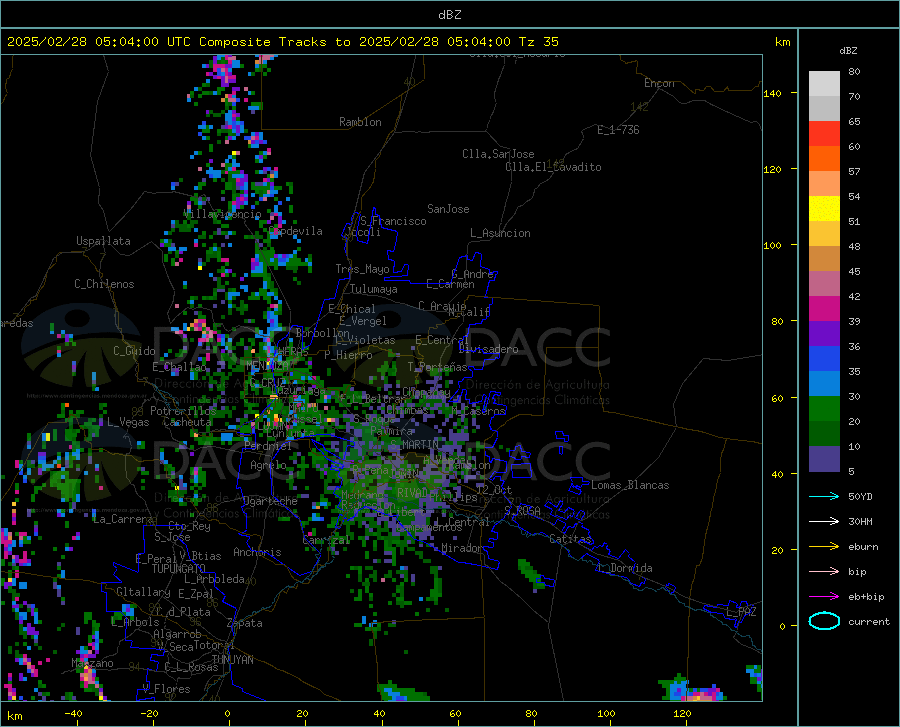Click the cyan 'current' ellipse icon

824,621
